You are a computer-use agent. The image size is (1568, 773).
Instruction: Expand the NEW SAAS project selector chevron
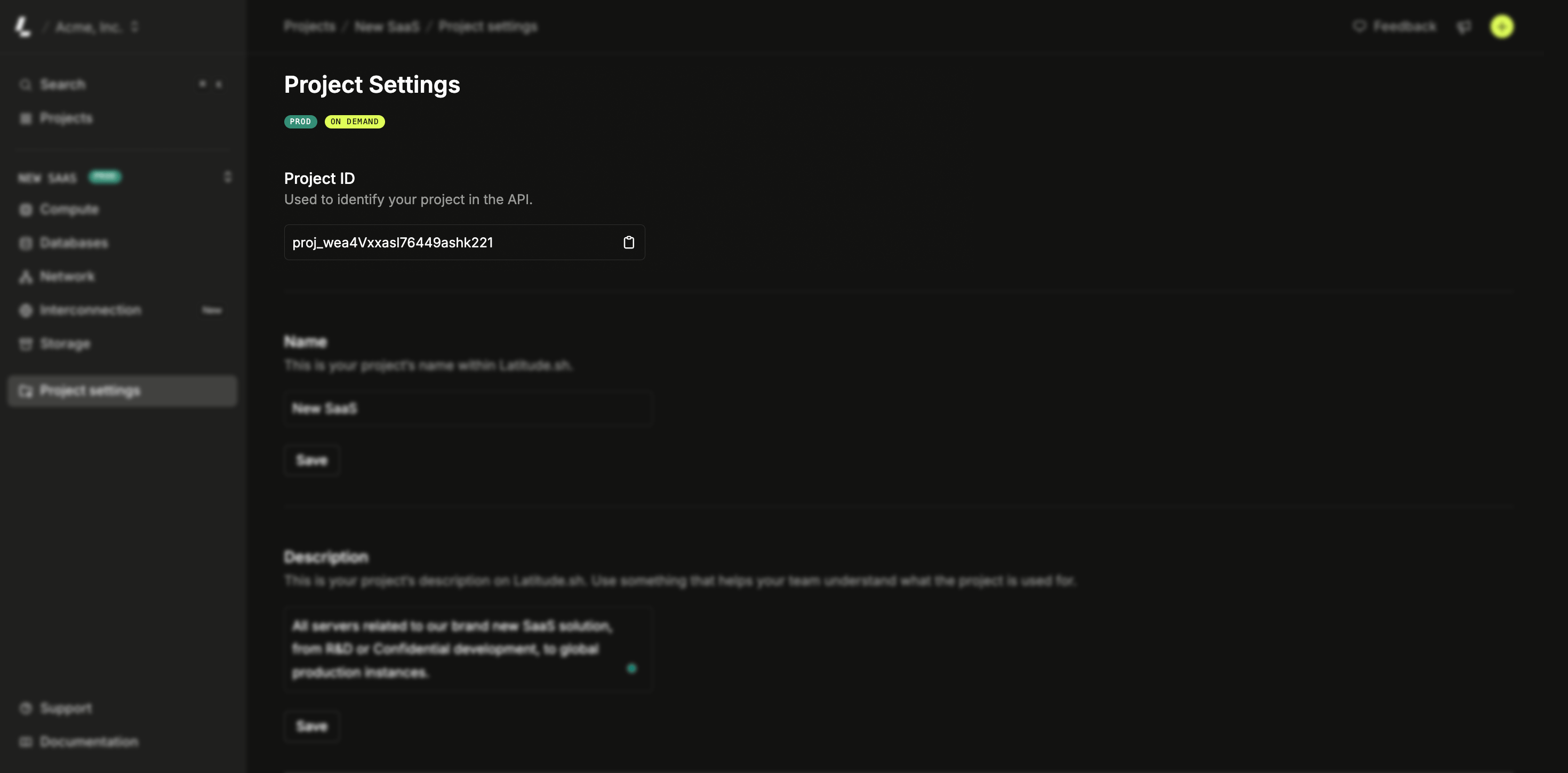(x=228, y=177)
